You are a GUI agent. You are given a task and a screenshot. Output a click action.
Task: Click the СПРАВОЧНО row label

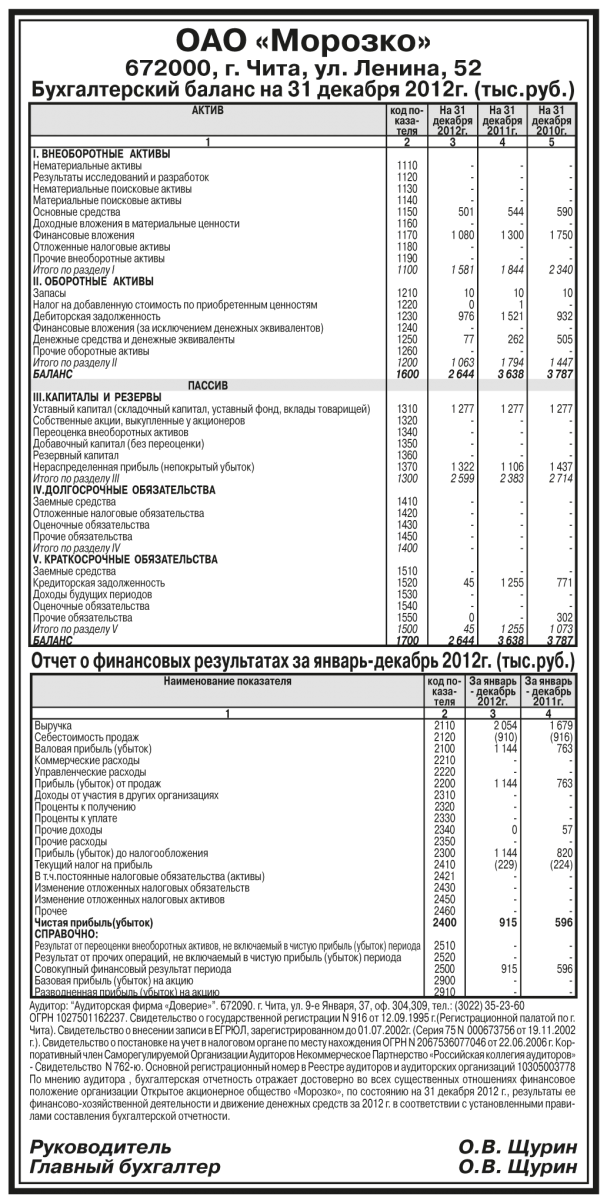click(x=62, y=933)
